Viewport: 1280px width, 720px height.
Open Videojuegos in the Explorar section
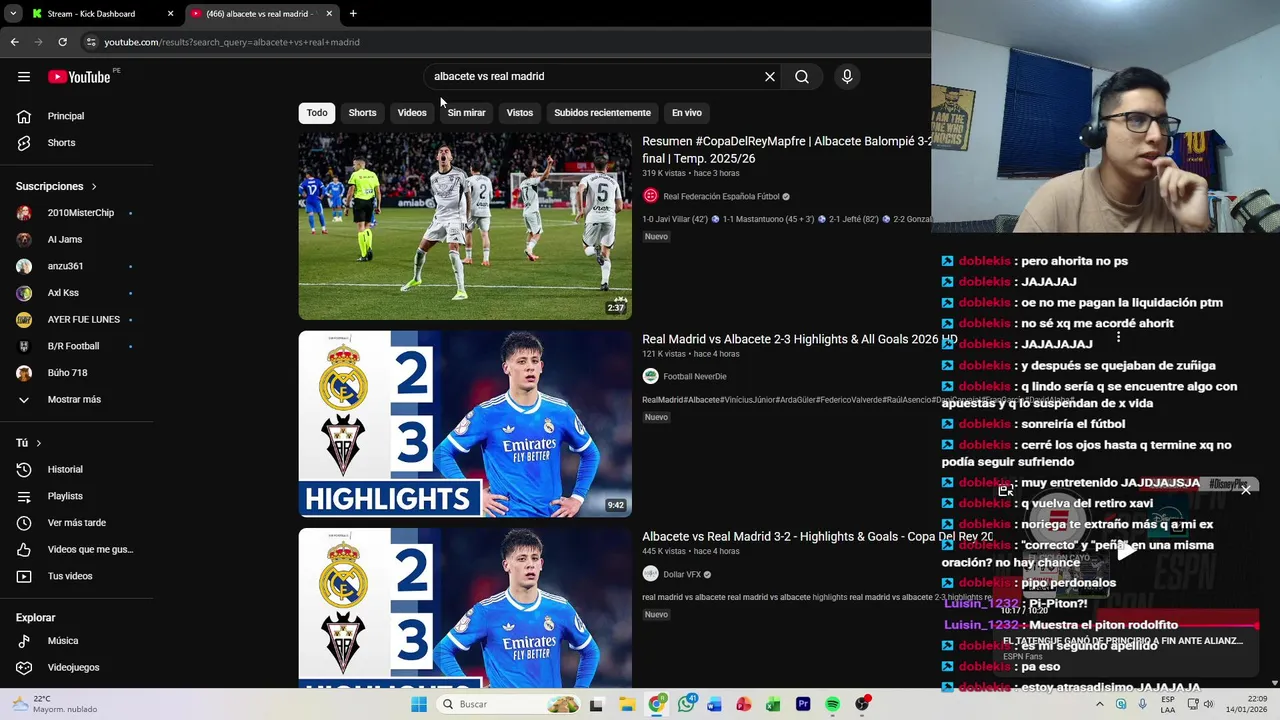[x=75, y=667]
